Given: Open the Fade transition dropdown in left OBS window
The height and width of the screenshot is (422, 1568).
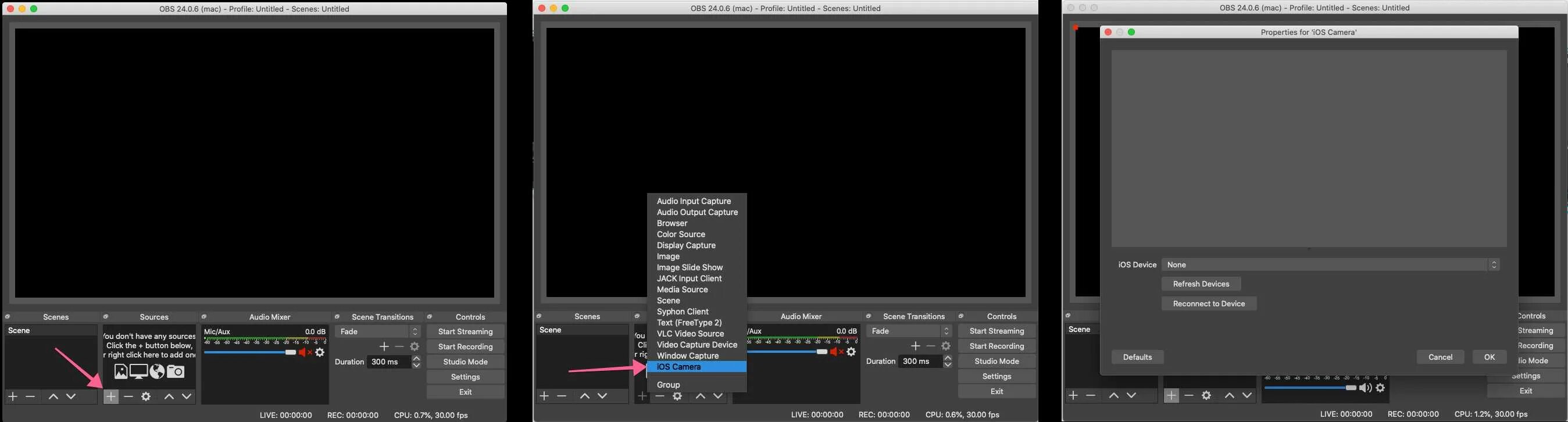Looking at the screenshot, I should click(378, 331).
